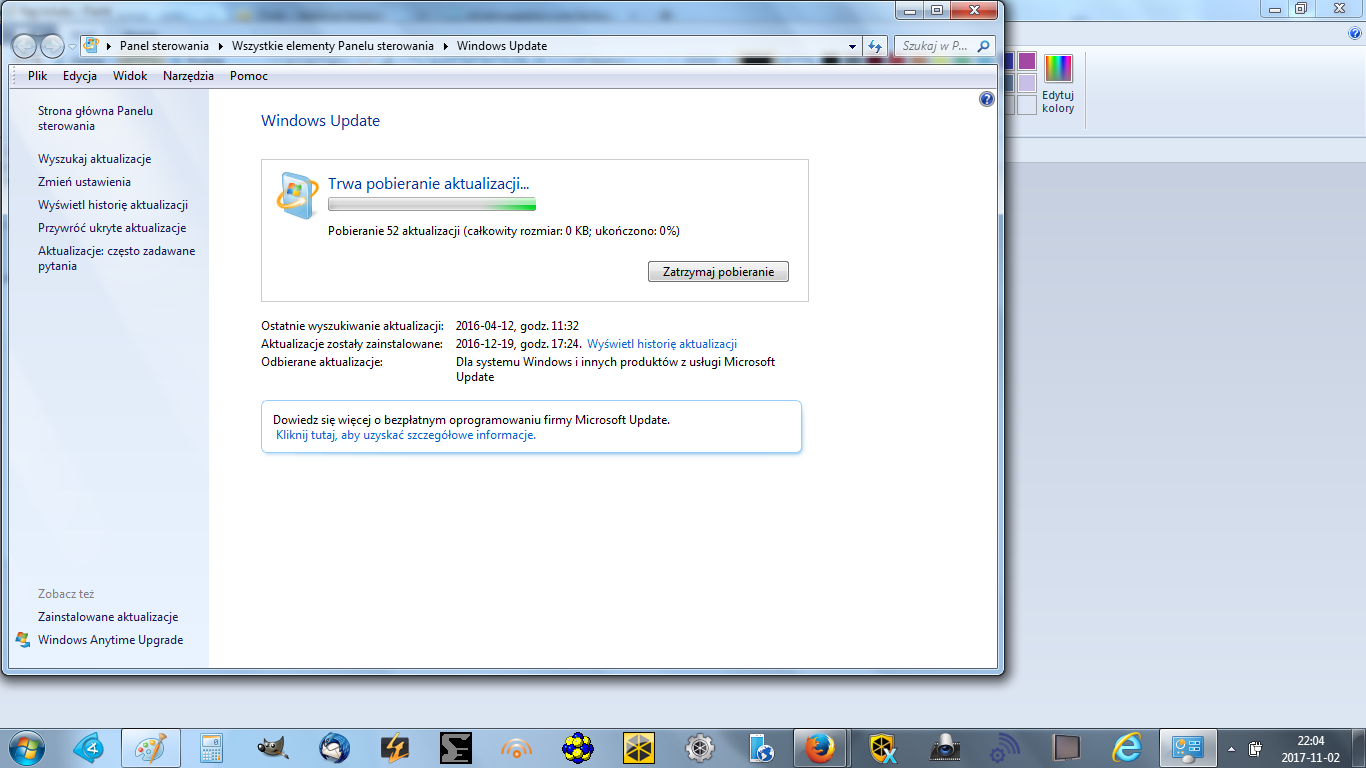Click the black S-shaped taskbar icon
This screenshot has width=1366, height=768.
point(456,748)
